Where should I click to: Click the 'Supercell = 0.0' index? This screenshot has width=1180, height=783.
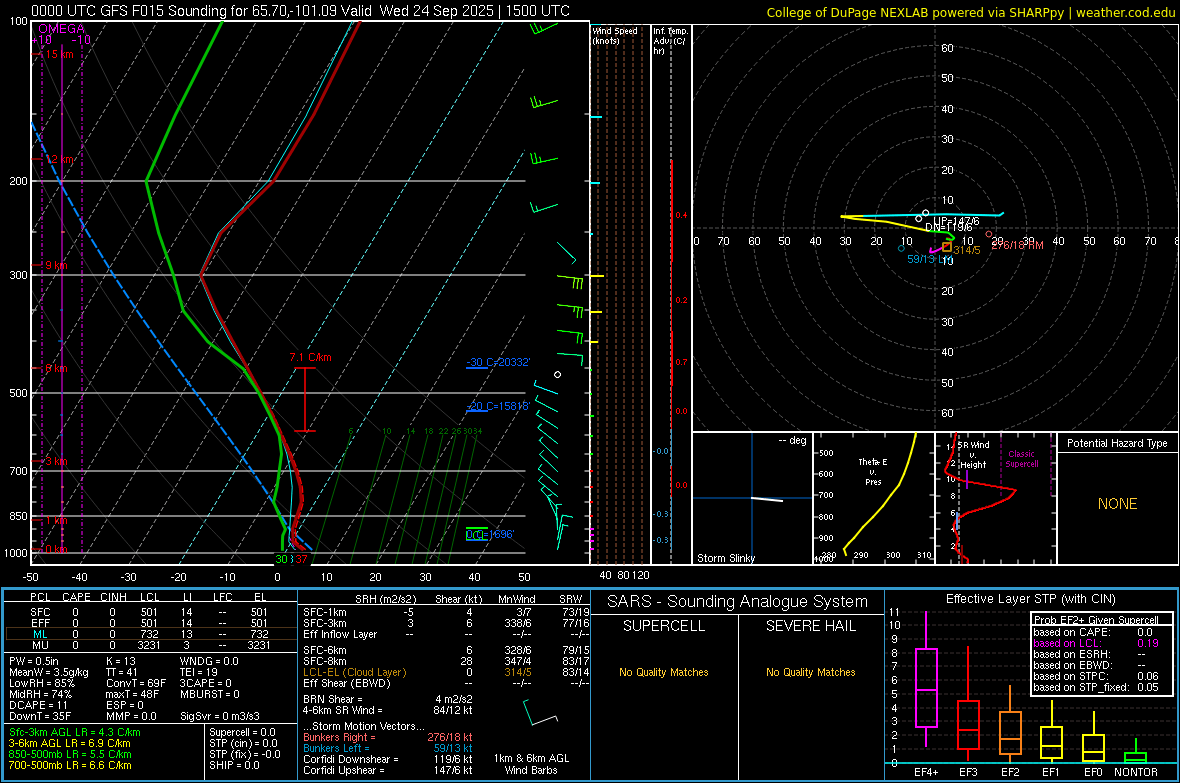point(242,732)
